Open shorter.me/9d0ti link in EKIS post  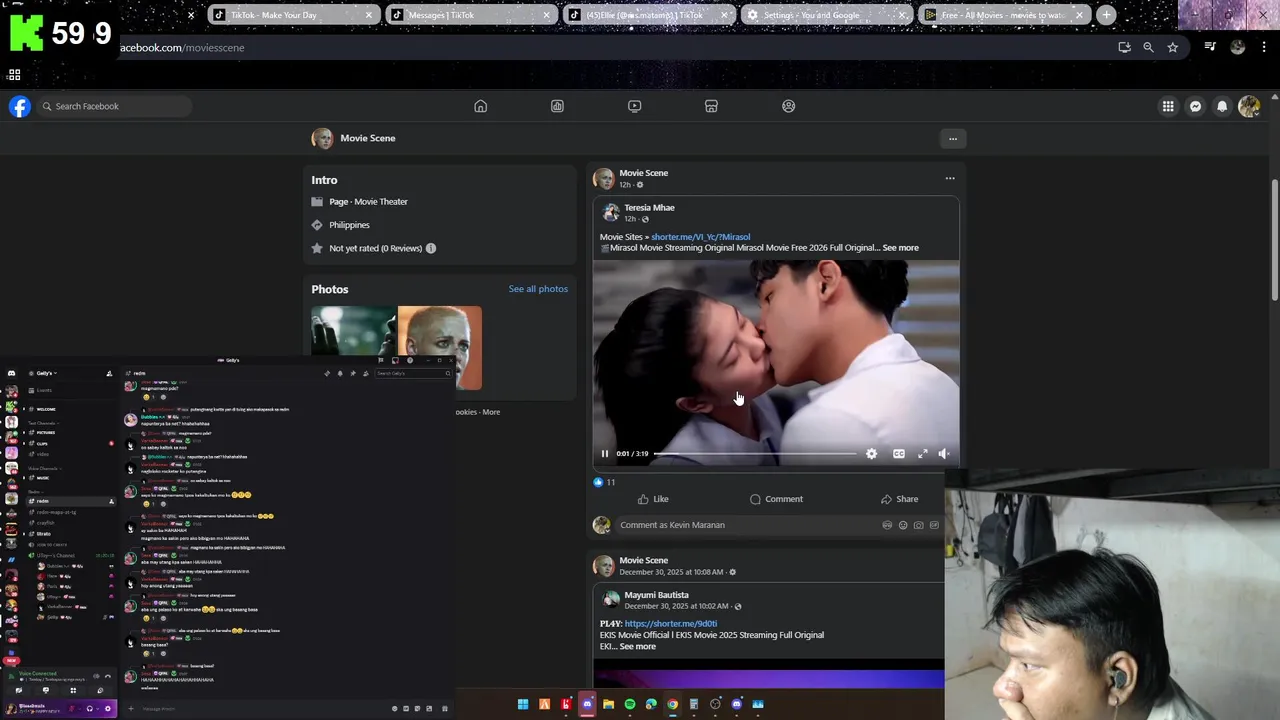[x=671, y=623]
